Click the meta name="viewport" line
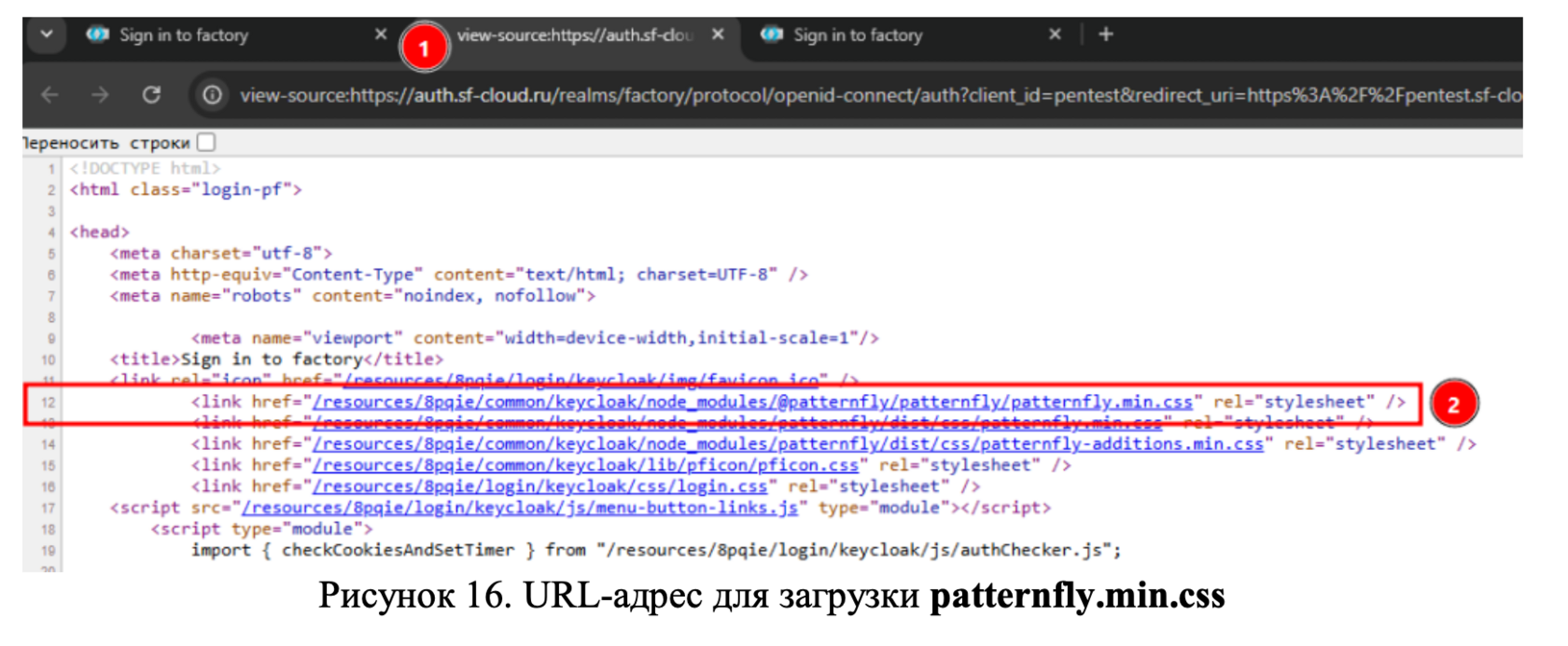 coord(535,338)
